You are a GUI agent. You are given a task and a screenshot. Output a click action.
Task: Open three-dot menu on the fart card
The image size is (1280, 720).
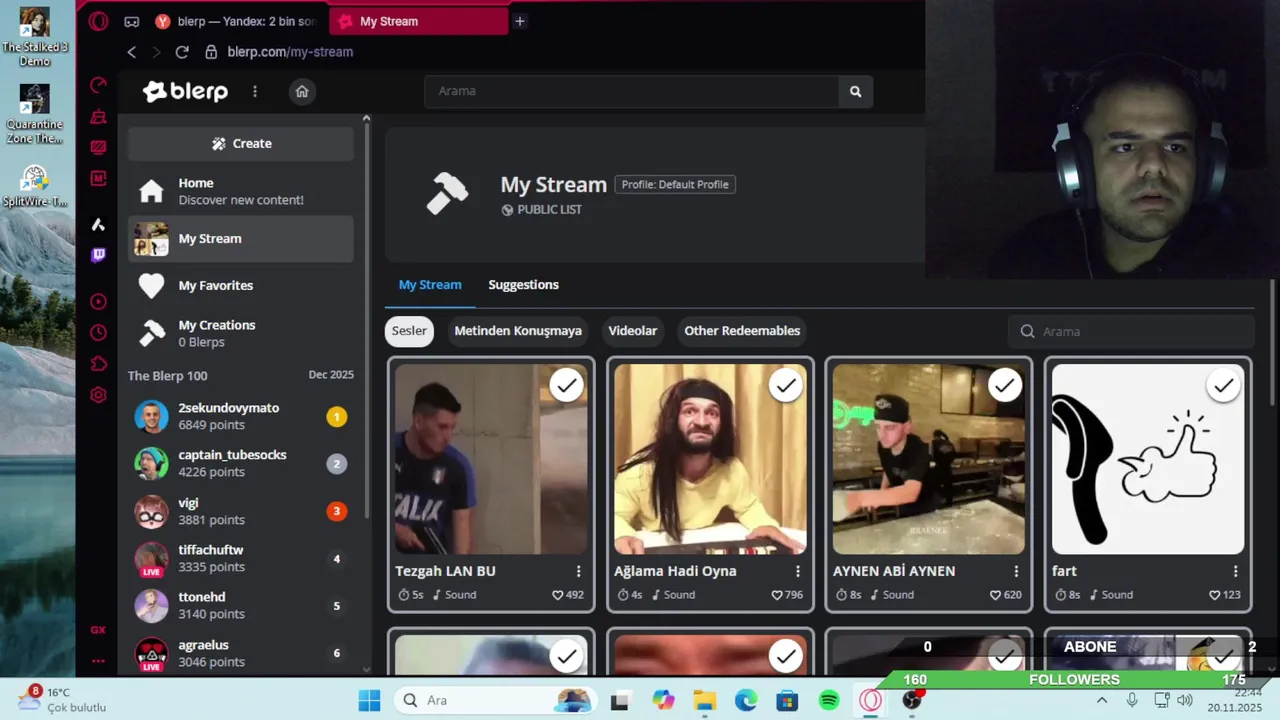pyautogui.click(x=1235, y=571)
